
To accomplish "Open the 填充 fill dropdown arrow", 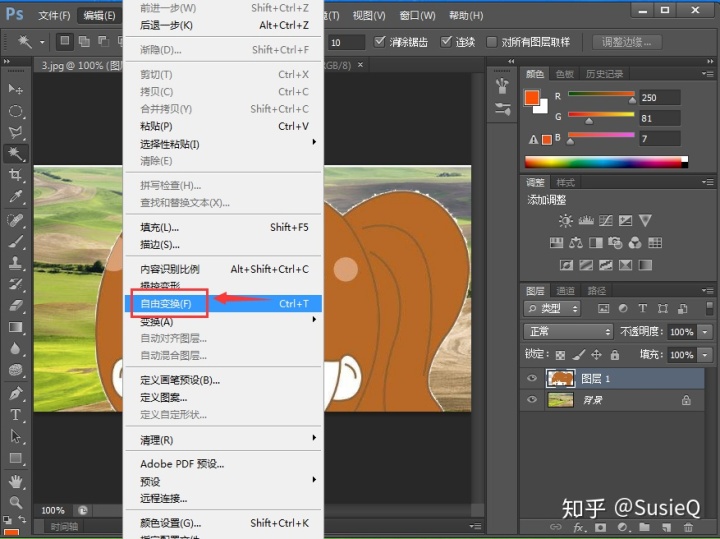I will 704,354.
